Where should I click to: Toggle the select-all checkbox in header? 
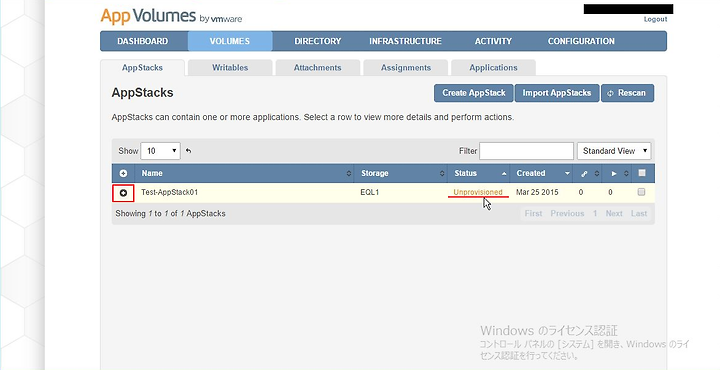pos(642,173)
